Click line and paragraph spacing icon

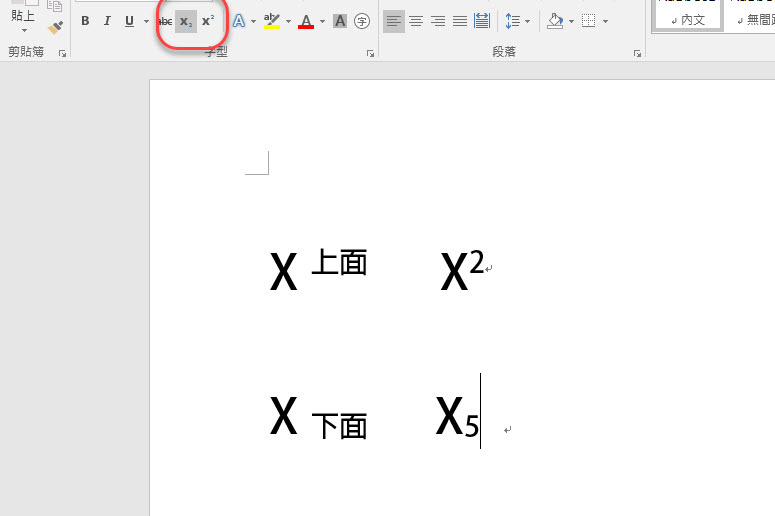point(513,21)
